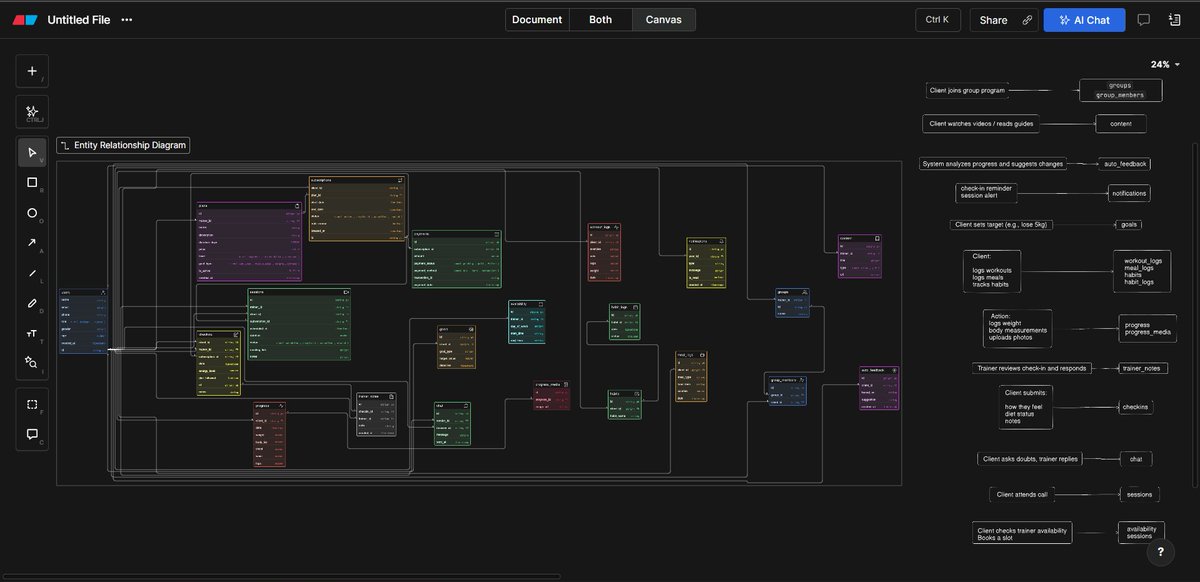1200x582 pixels.
Task: Select the Pencil drawing tool
Action: 32,302
